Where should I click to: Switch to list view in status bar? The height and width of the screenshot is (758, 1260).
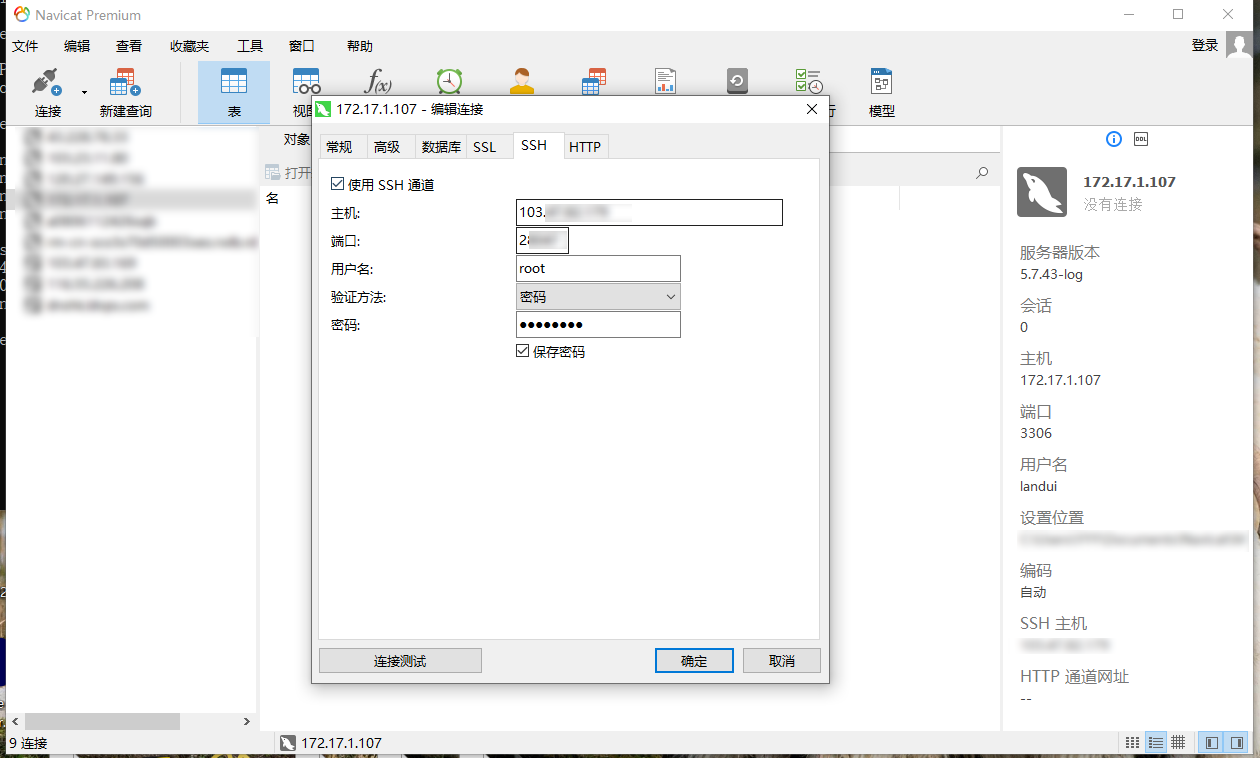(x=1156, y=743)
